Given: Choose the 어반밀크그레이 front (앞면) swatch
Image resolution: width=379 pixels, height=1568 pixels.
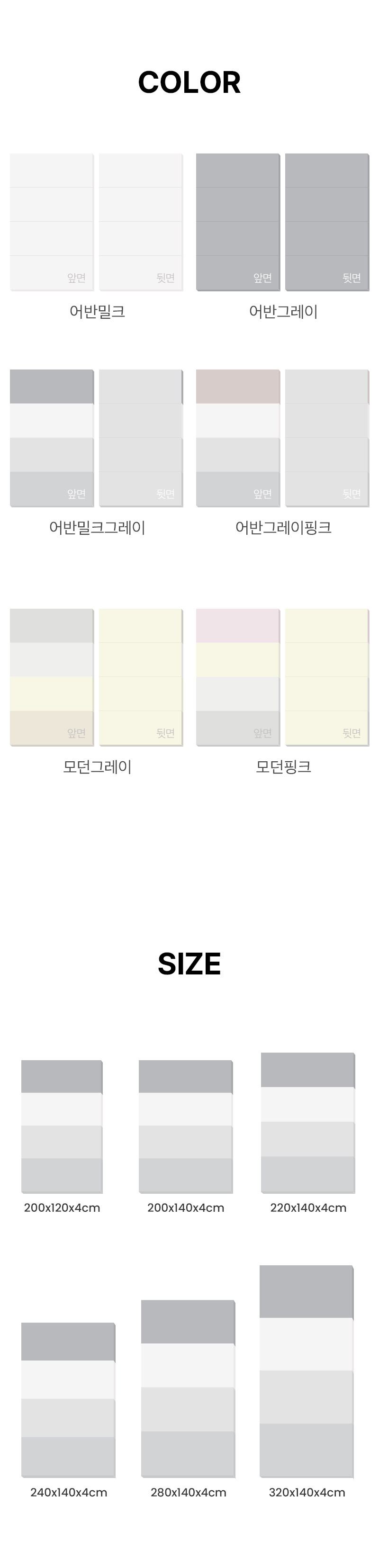Looking at the screenshot, I should coord(52,438).
